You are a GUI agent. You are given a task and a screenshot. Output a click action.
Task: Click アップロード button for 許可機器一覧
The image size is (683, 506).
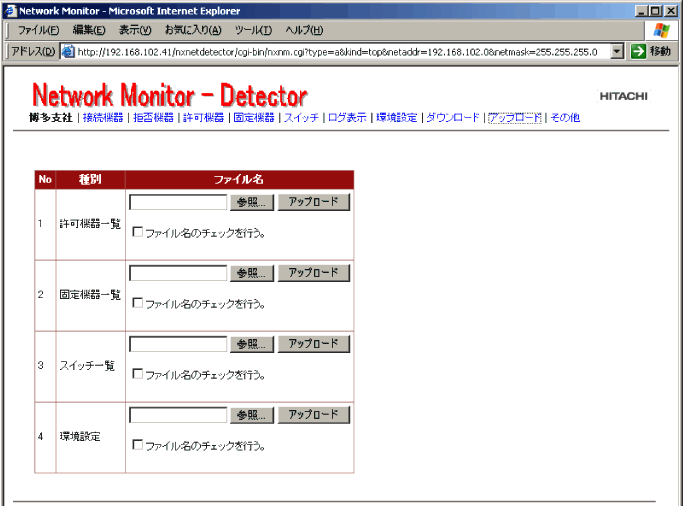tap(314, 202)
